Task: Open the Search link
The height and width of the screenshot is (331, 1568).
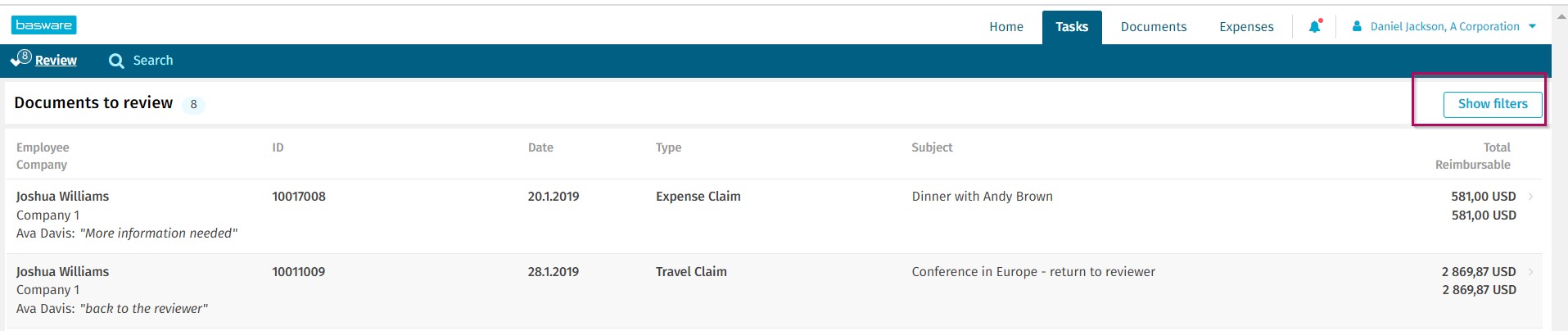Action: pos(153,61)
